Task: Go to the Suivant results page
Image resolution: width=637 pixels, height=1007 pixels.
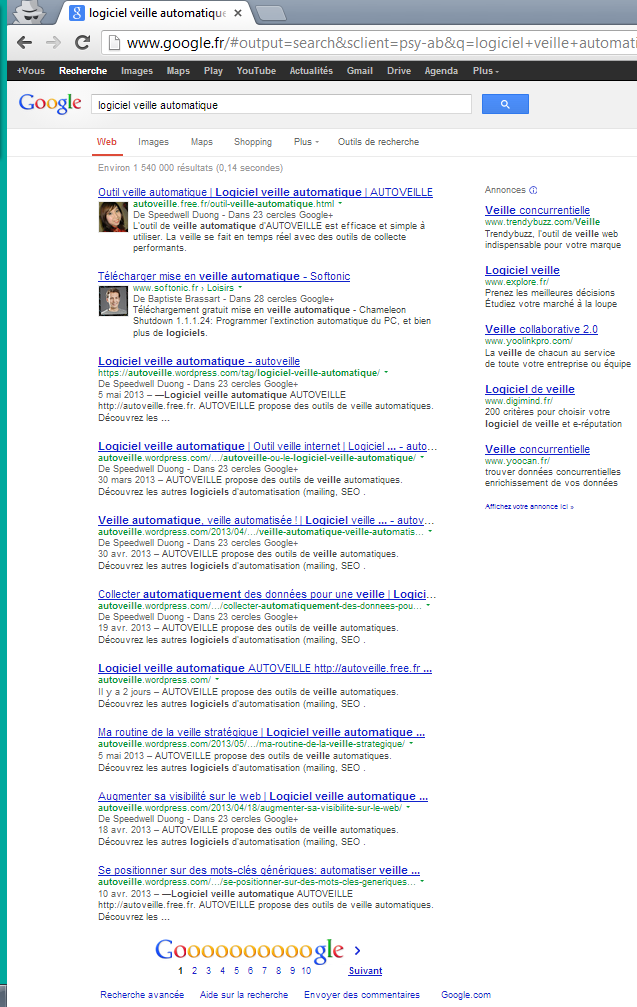Action: pos(365,971)
